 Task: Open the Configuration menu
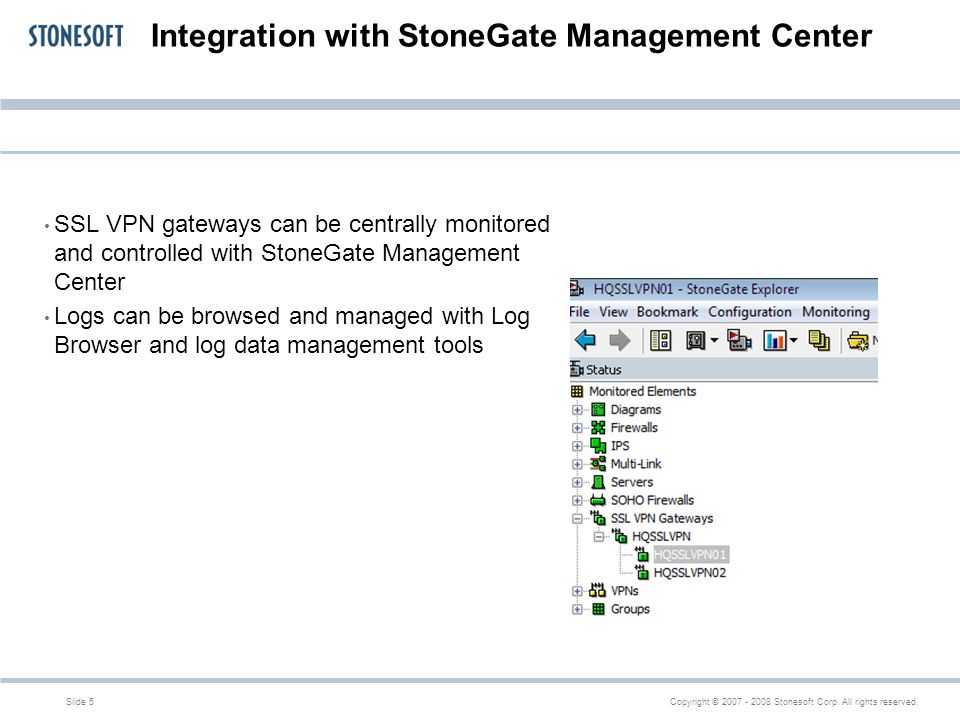pyautogui.click(x=750, y=312)
